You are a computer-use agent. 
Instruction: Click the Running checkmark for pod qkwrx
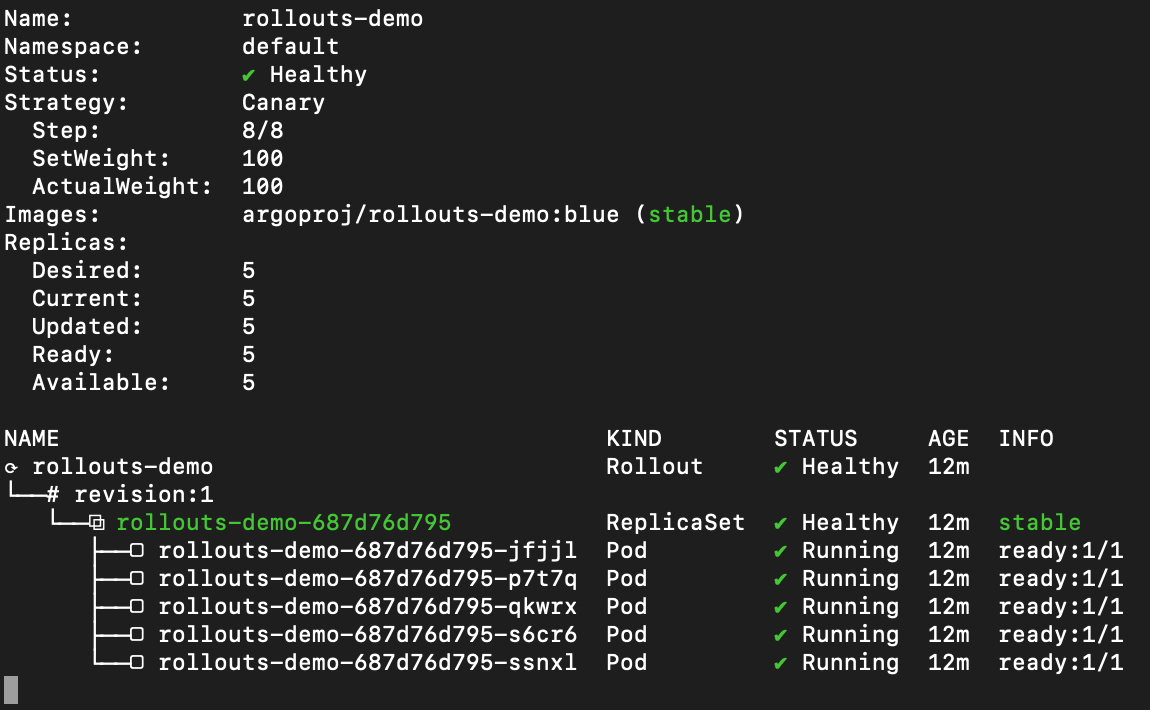(781, 607)
